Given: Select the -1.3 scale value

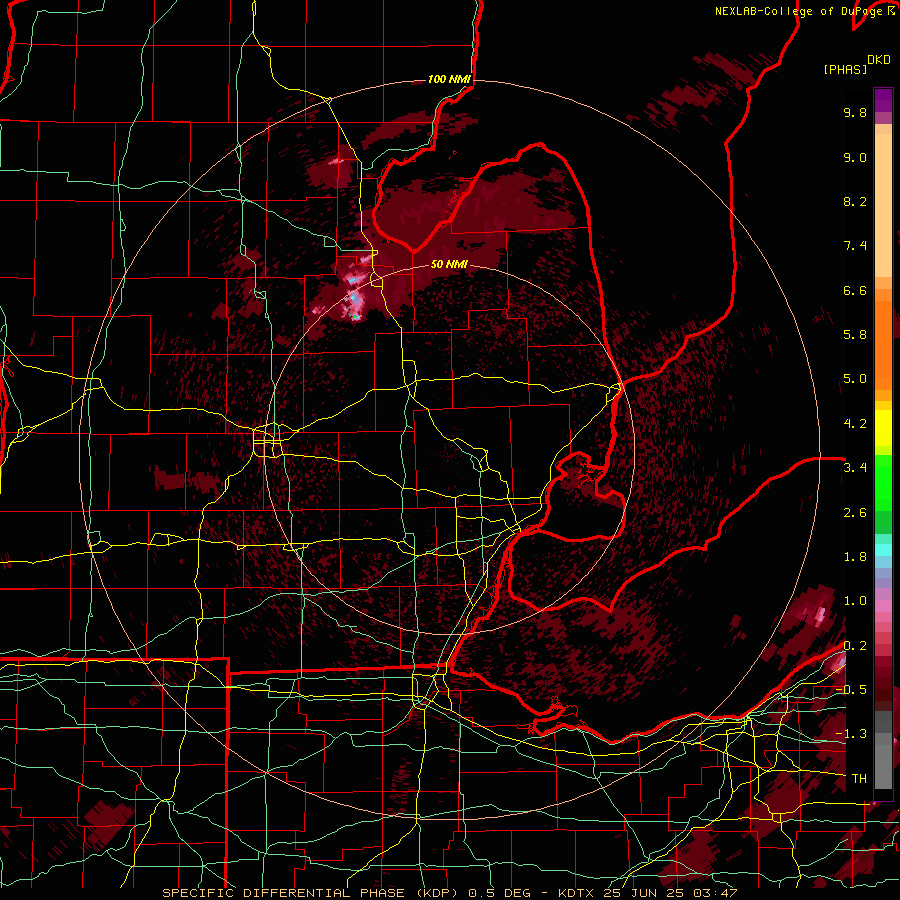Looking at the screenshot, I should pos(851,734).
